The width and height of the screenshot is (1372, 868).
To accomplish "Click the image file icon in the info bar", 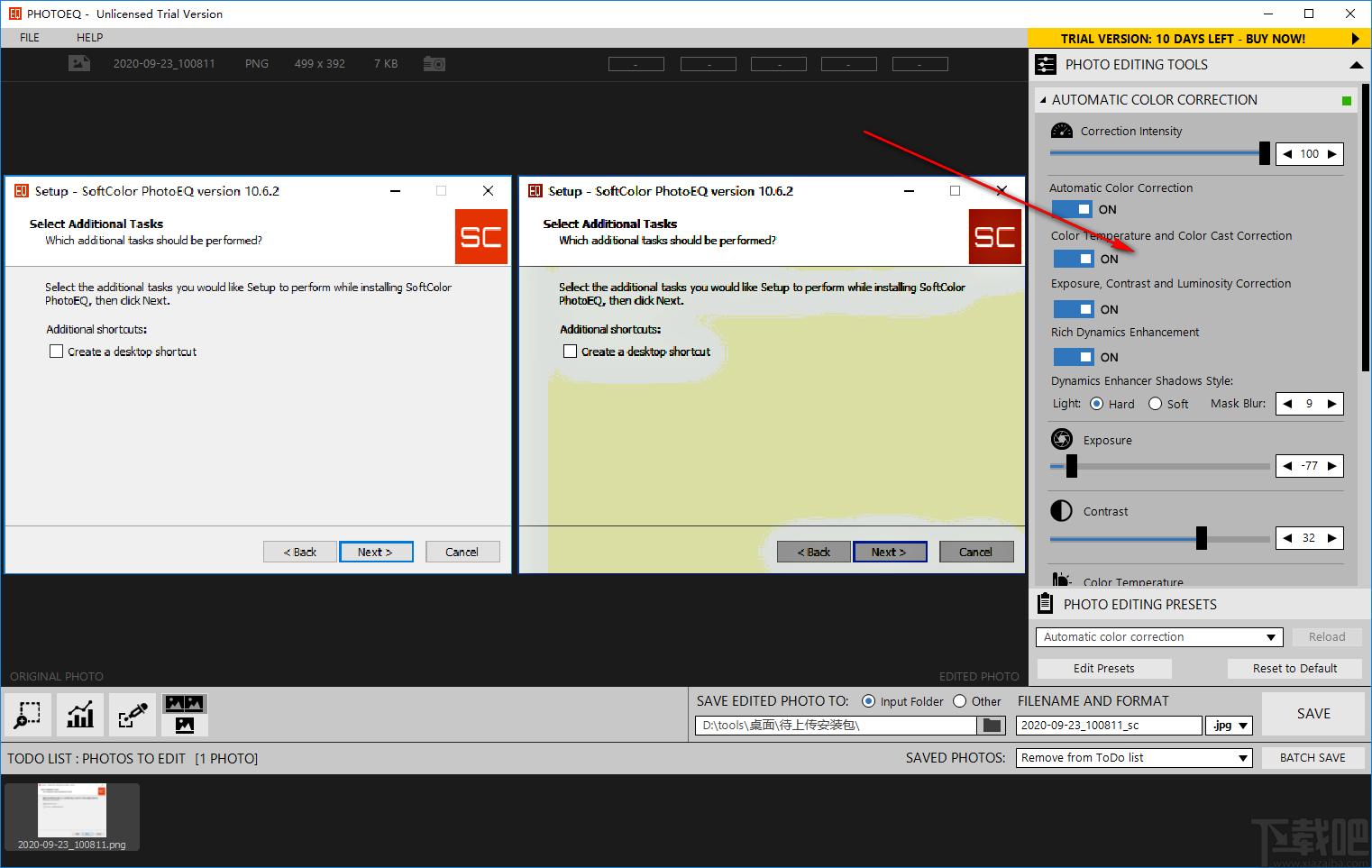I will 79,63.
